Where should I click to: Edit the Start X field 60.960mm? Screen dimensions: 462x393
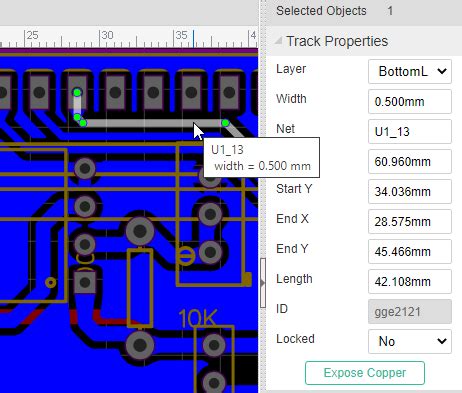coord(410,161)
